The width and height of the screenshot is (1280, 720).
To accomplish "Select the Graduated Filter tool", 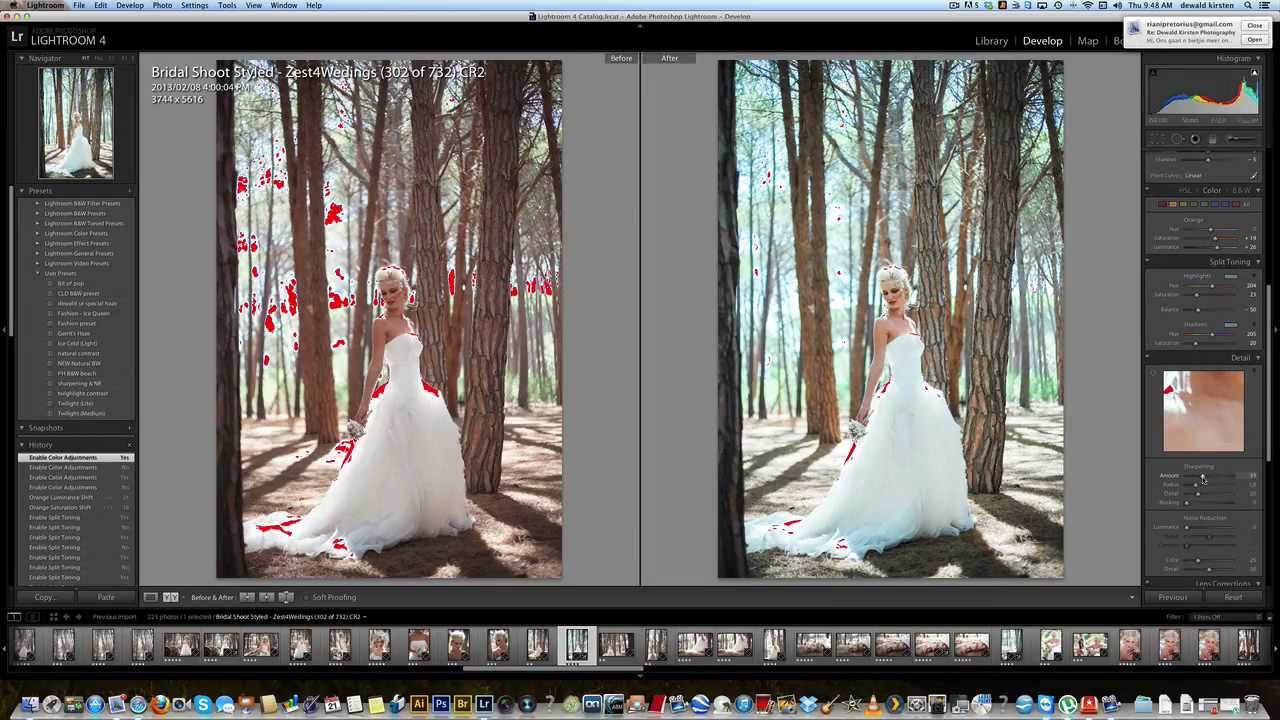I will [1213, 139].
